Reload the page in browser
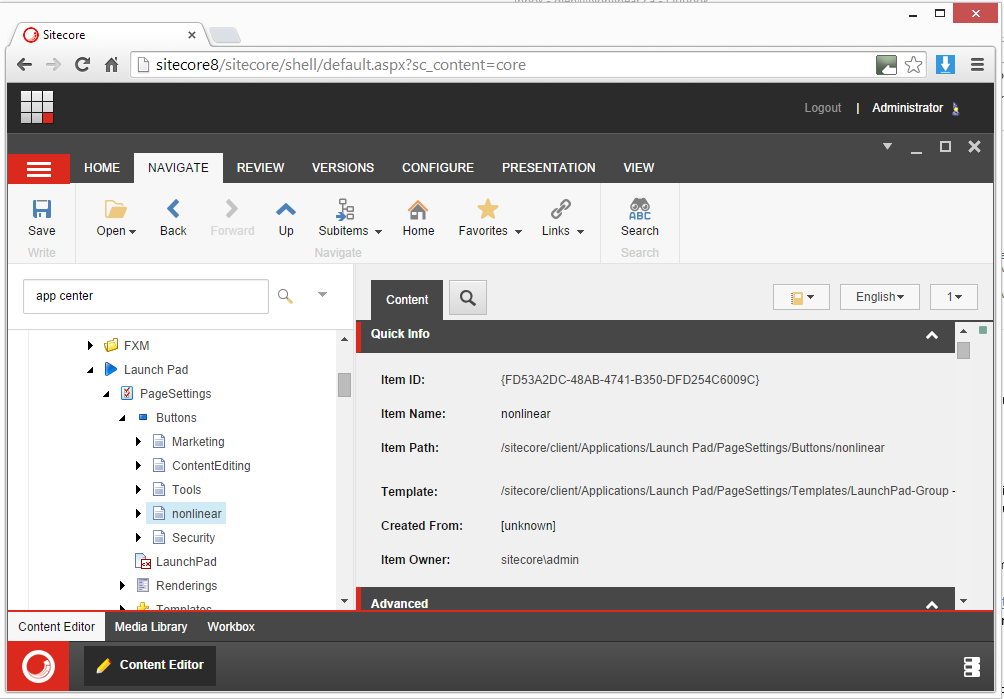The image size is (1004, 699). pyautogui.click(x=82, y=65)
